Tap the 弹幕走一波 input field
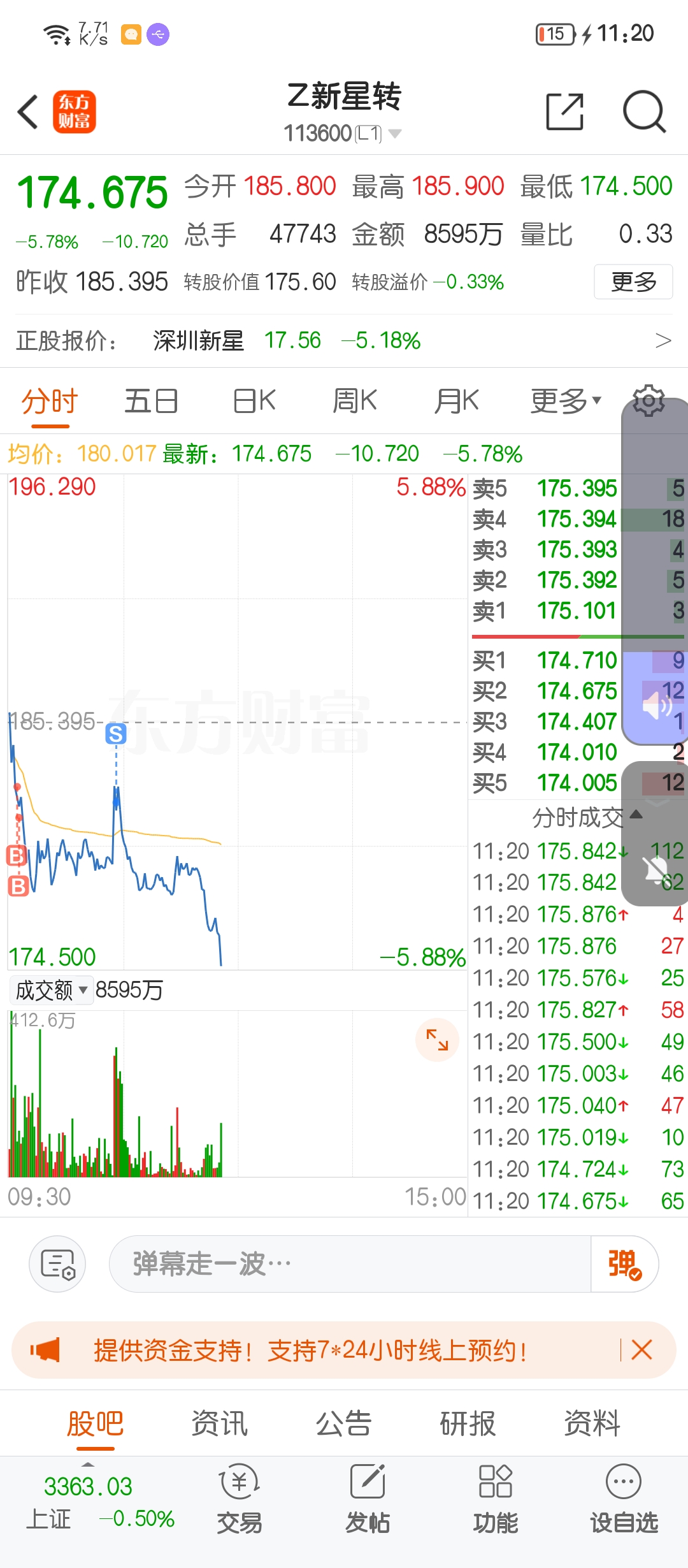This screenshot has width=688, height=1568. click(350, 1264)
